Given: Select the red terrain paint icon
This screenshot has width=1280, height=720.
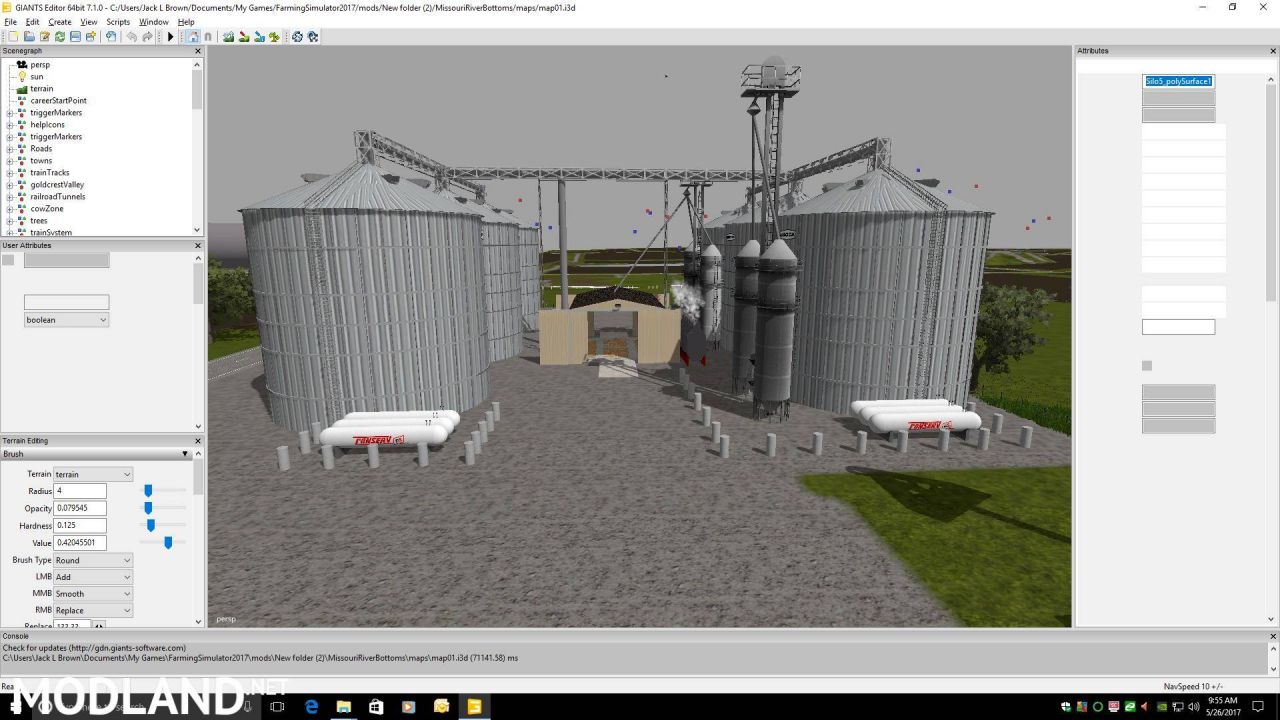Looking at the screenshot, I should coord(244,37).
